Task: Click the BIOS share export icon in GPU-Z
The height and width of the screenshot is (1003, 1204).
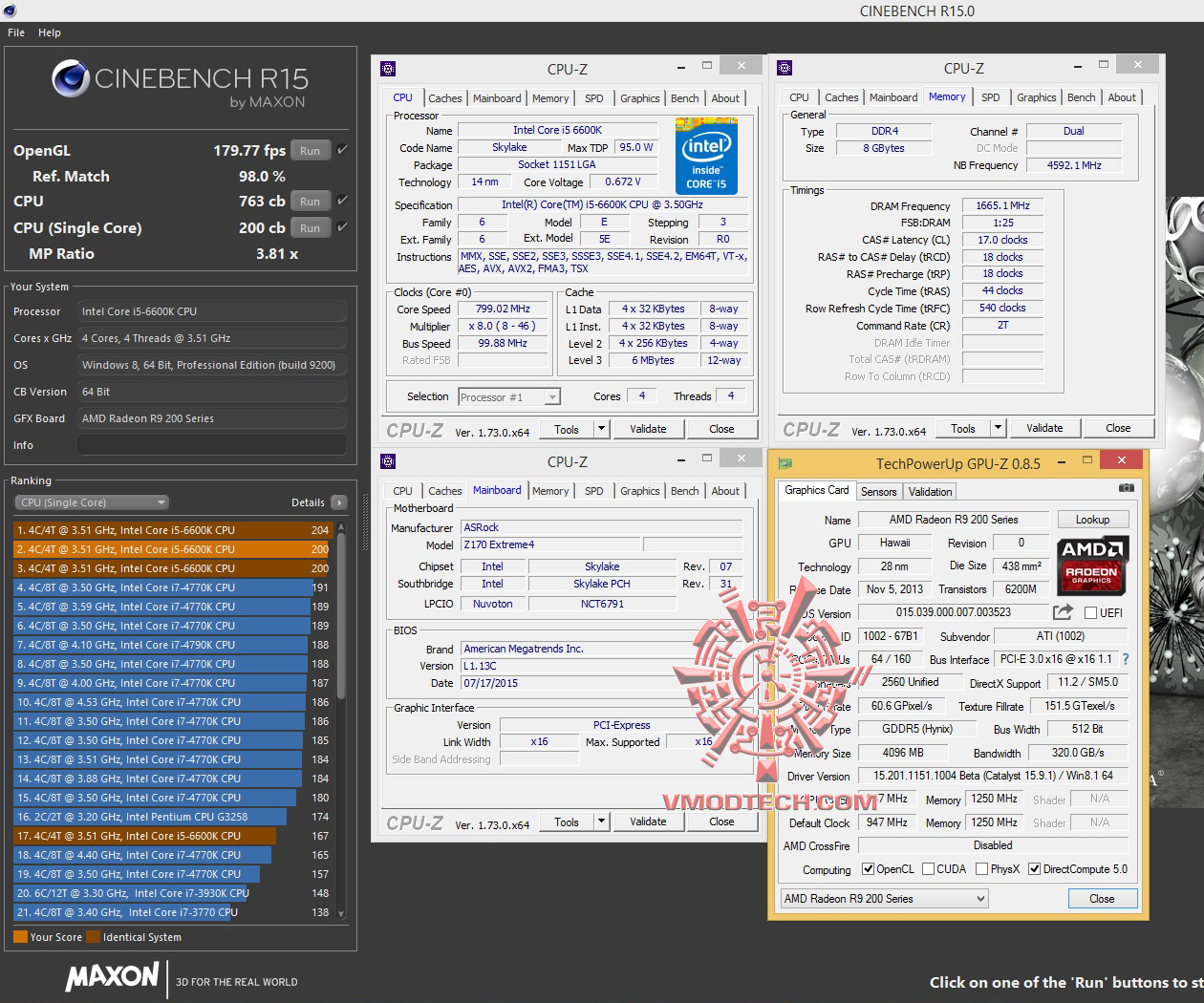Action: pyautogui.click(x=1063, y=611)
